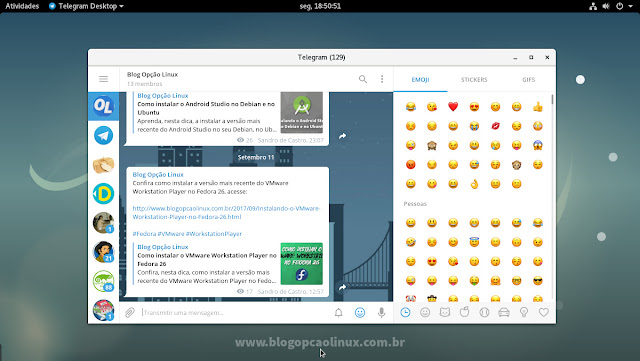Expand the Telegram Desktop app menu
Viewport: 640px width, 361px height.
click(86, 6)
